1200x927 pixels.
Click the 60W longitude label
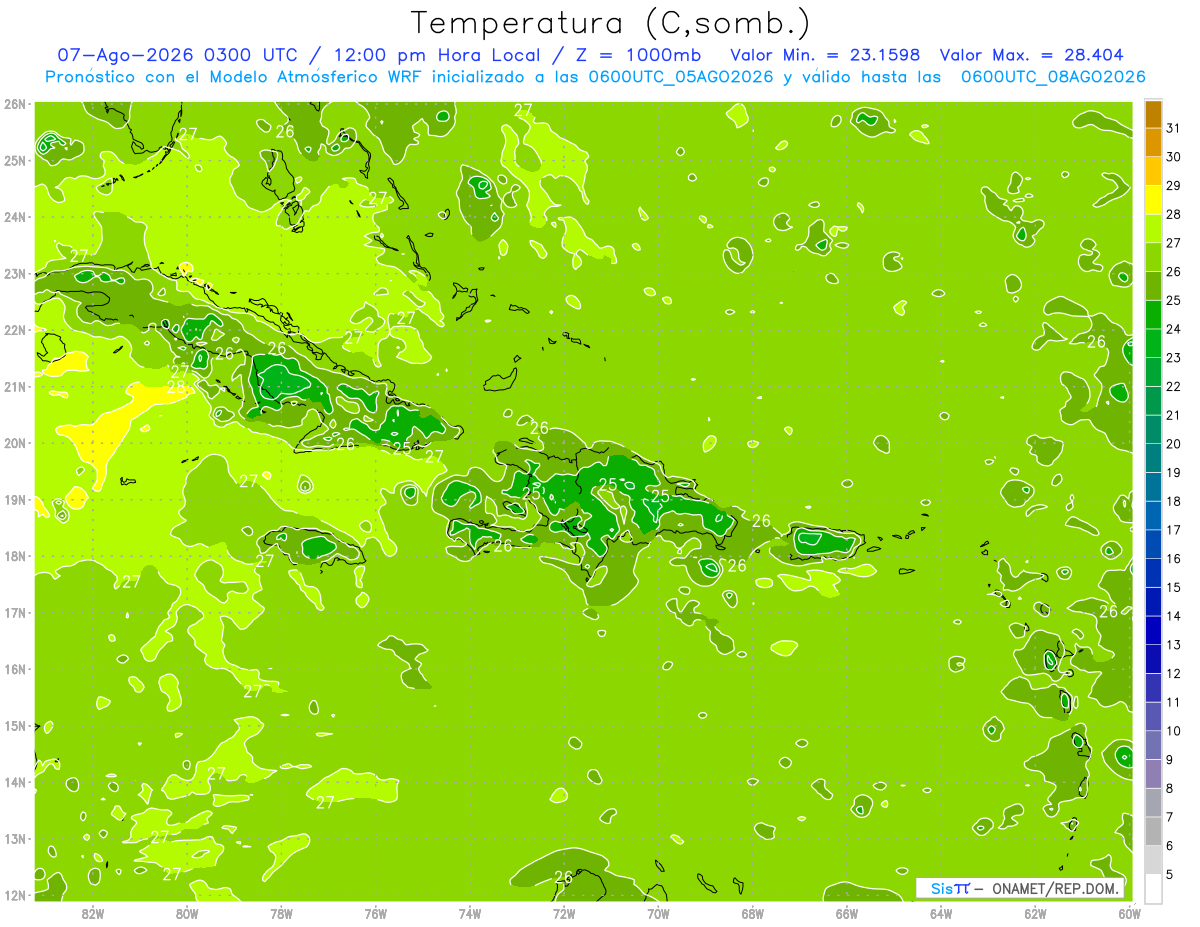click(x=1130, y=913)
